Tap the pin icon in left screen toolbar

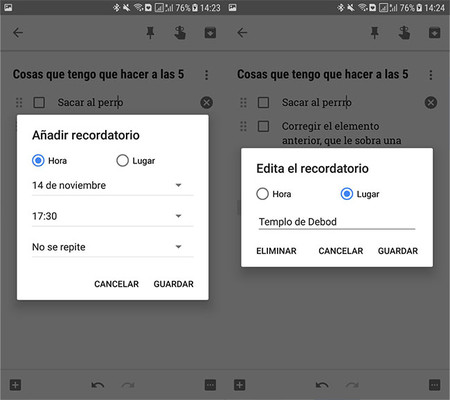(x=150, y=33)
